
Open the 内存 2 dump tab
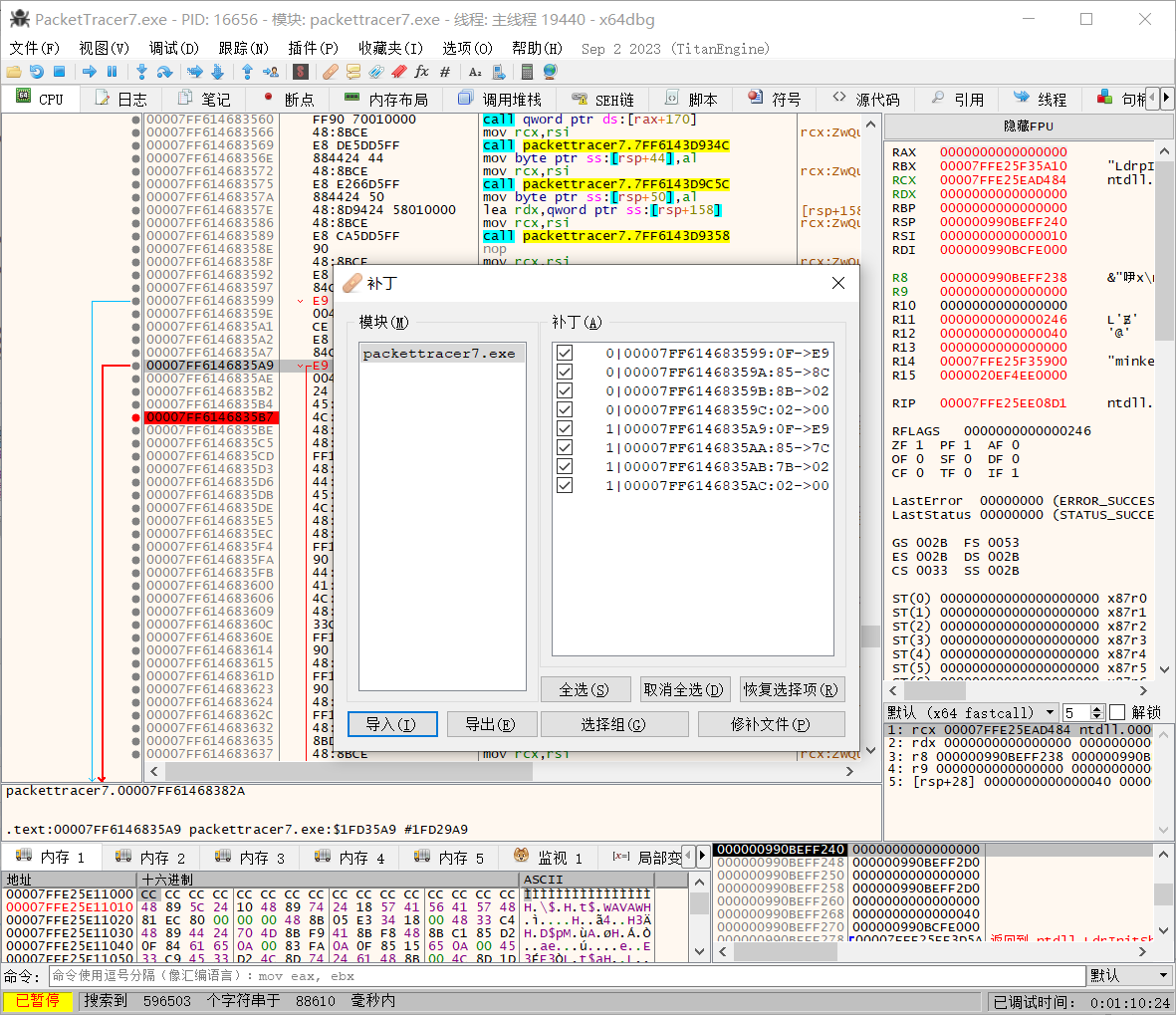point(150,857)
